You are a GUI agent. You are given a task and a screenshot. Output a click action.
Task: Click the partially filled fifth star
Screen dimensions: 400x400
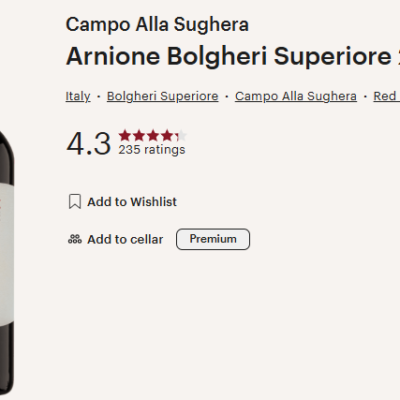click(x=181, y=136)
